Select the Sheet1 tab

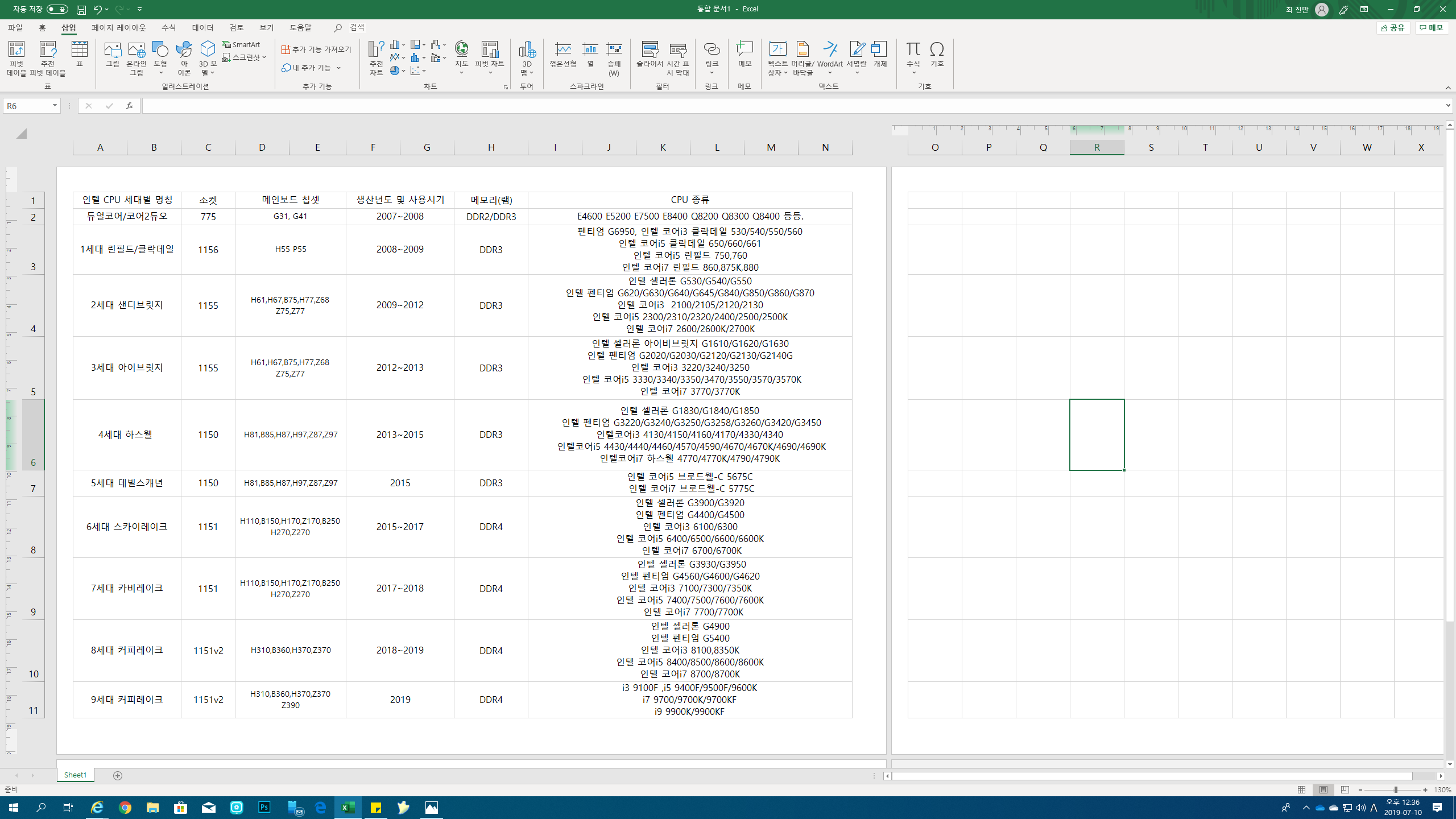[x=75, y=775]
